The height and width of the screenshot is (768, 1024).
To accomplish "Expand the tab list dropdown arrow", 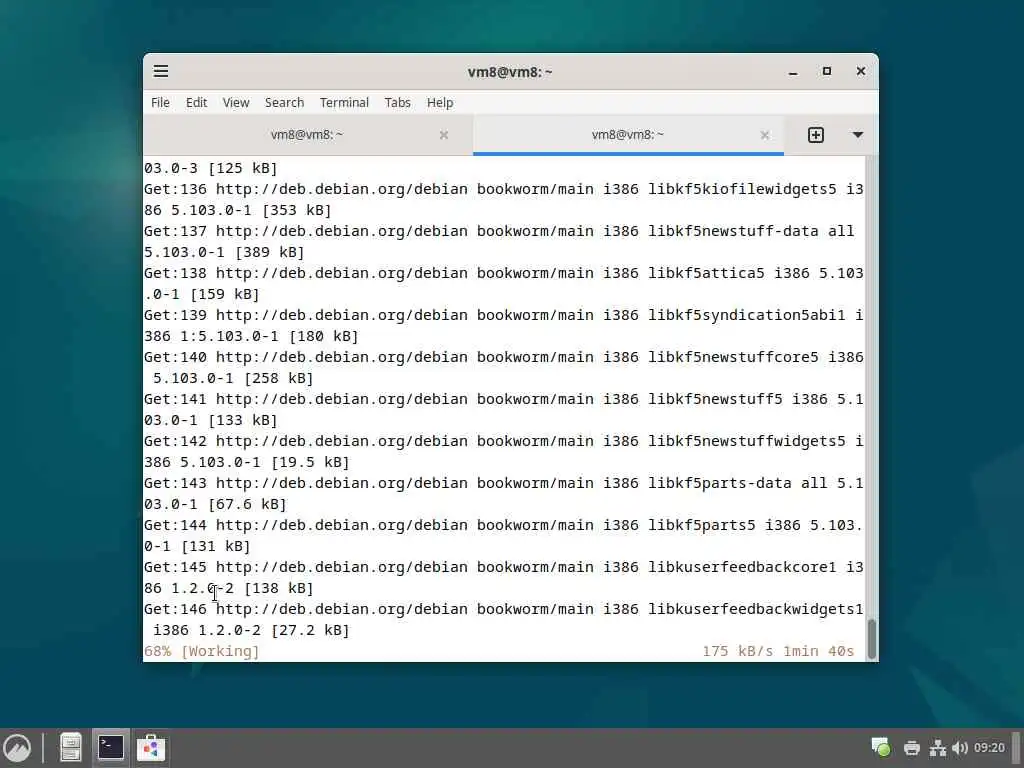I will [857, 135].
